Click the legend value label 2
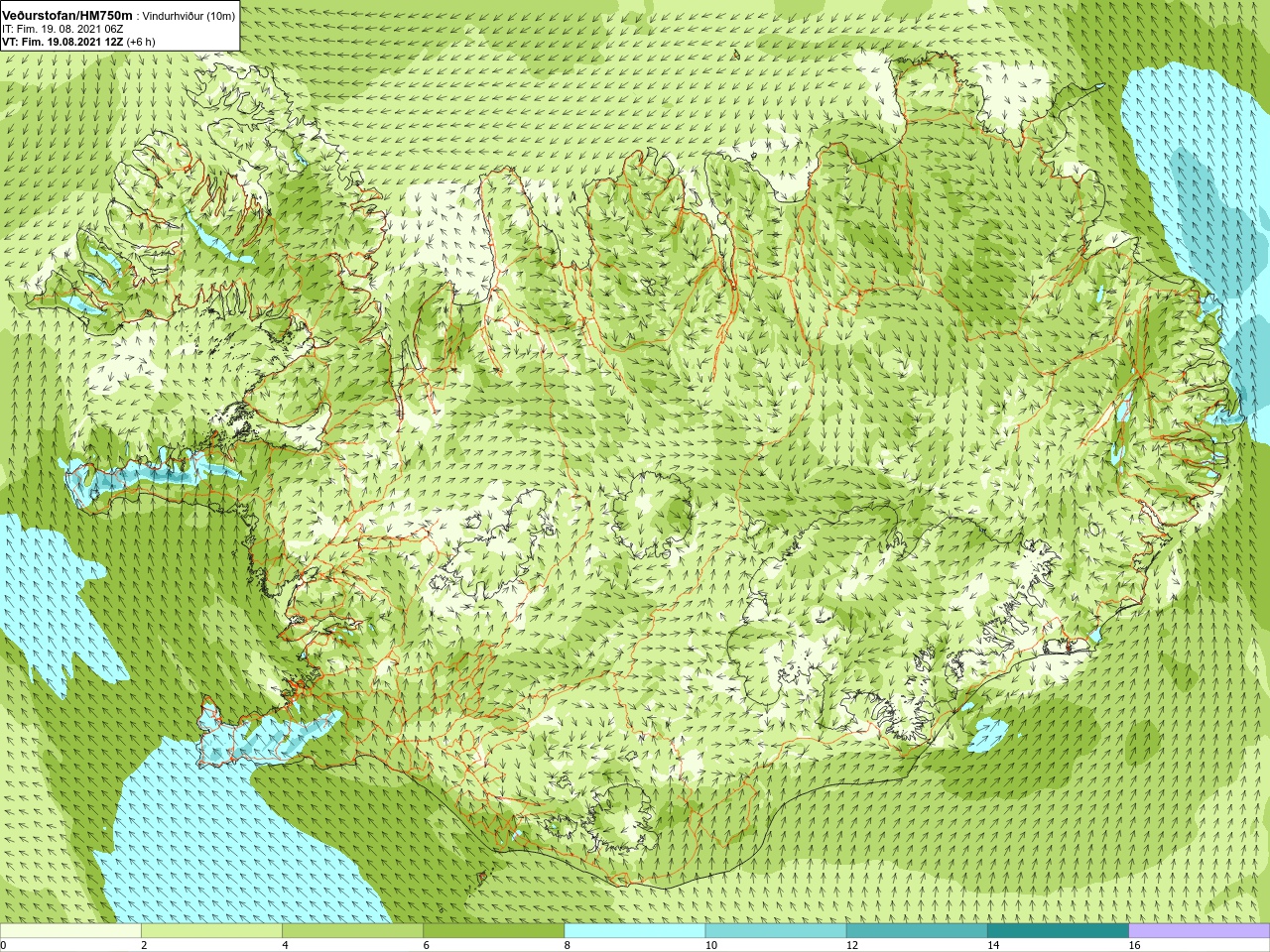The width and height of the screenshot is (1270, 952). tap(144, 945)
